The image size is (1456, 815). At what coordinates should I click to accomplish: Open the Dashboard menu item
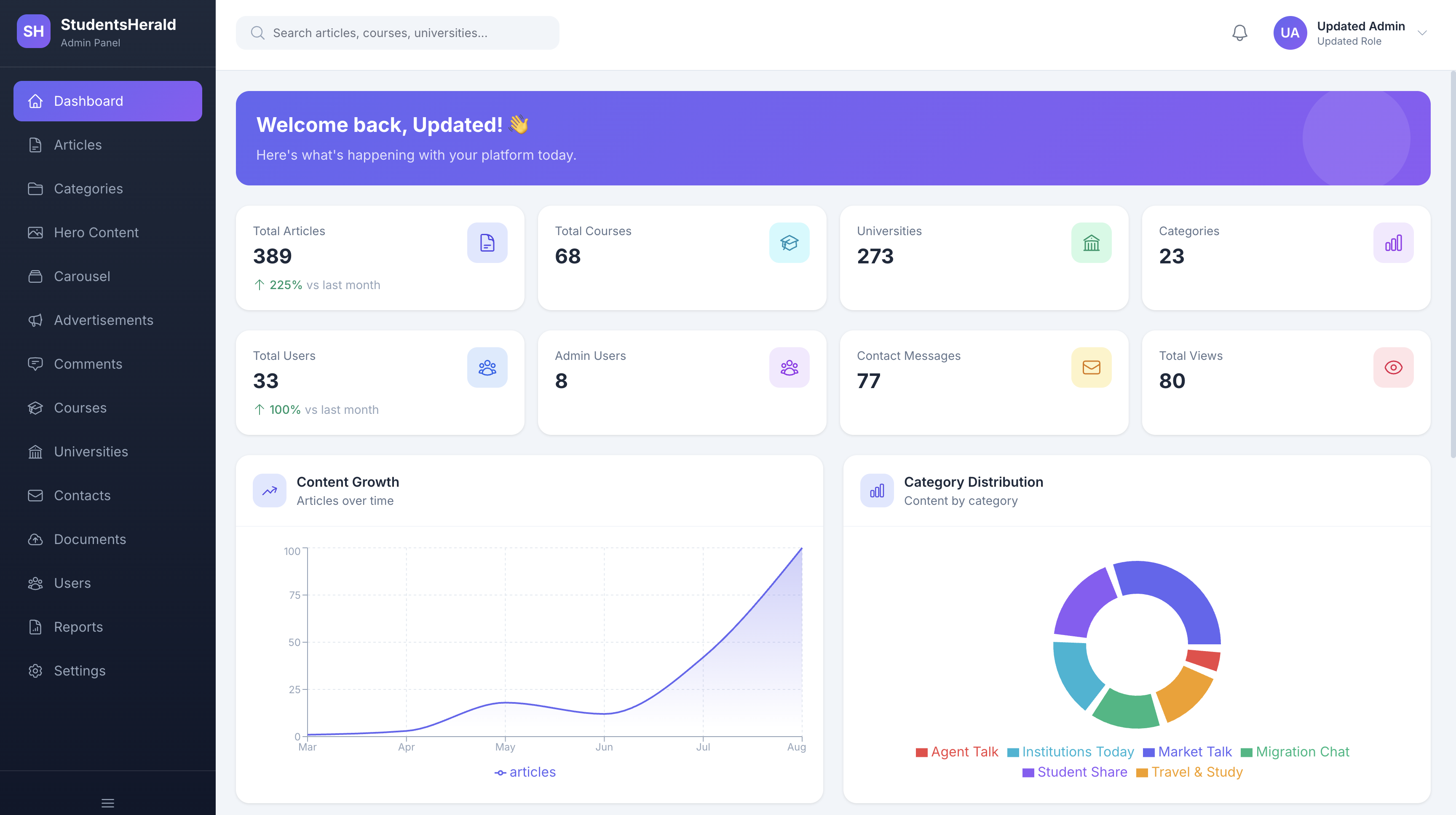(x=107, y=101)
